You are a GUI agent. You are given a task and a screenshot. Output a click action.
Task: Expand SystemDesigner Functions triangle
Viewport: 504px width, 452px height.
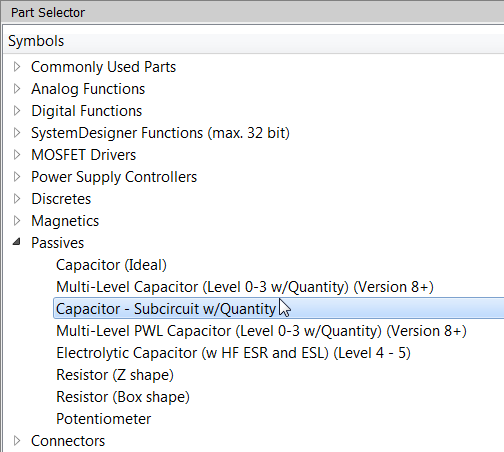[17, 133]
